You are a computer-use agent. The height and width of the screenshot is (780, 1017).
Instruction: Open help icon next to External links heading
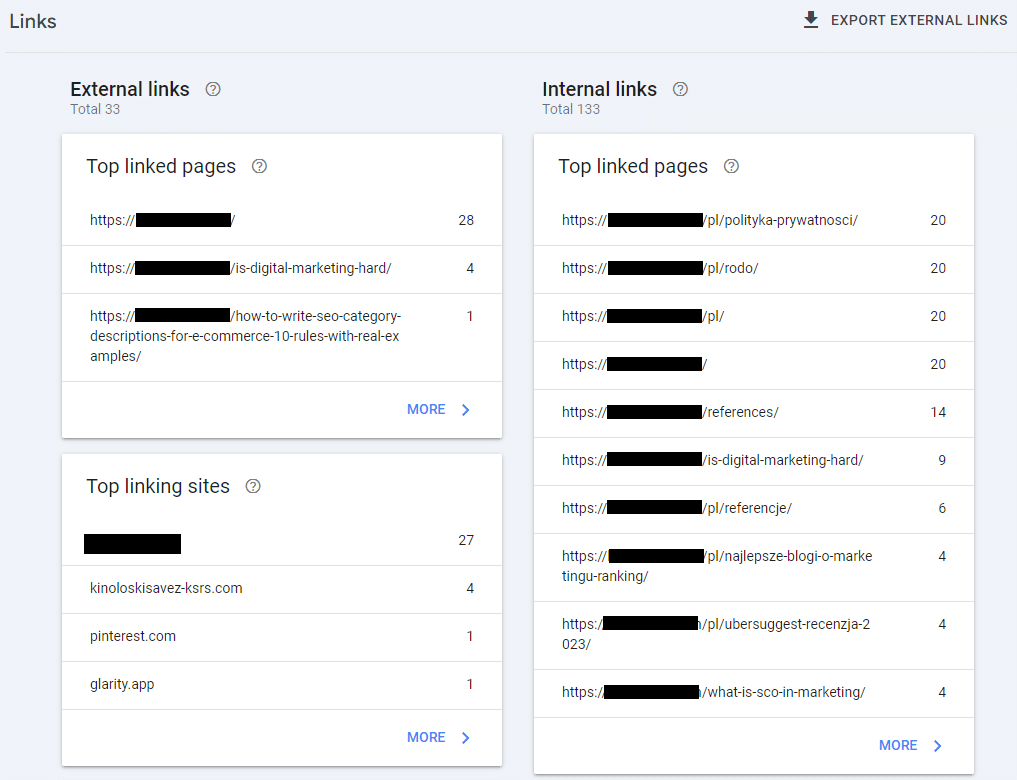point(213,89)
